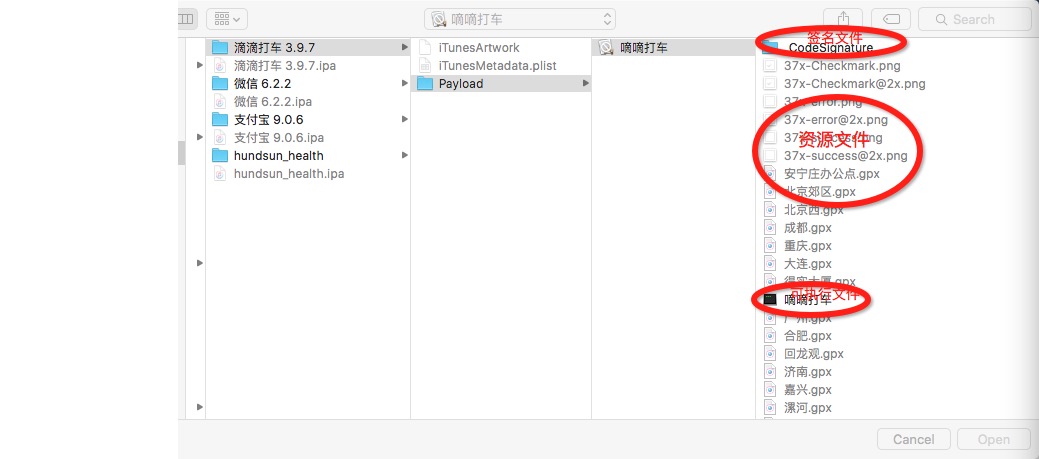Image resolution: width=1039 pixels, height=459 pixels.
Task: Select the hundsun_health.ipa file icon
Action: tap(220, 174)
